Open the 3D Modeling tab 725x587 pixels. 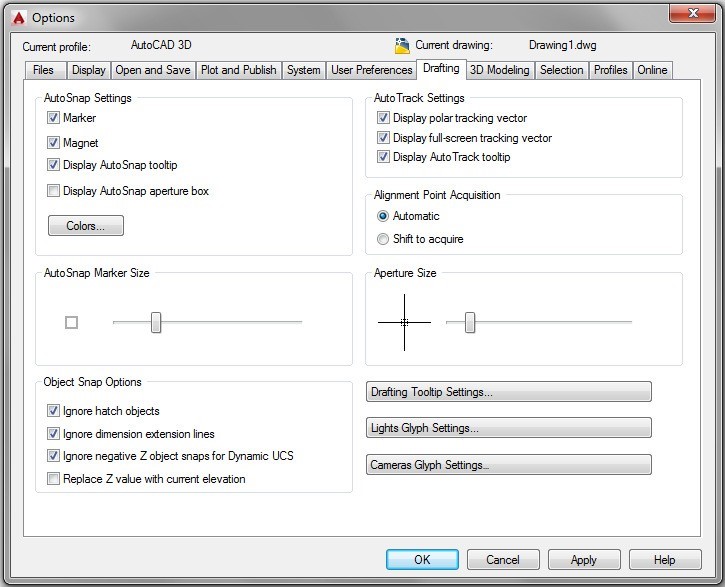[500, 70]
